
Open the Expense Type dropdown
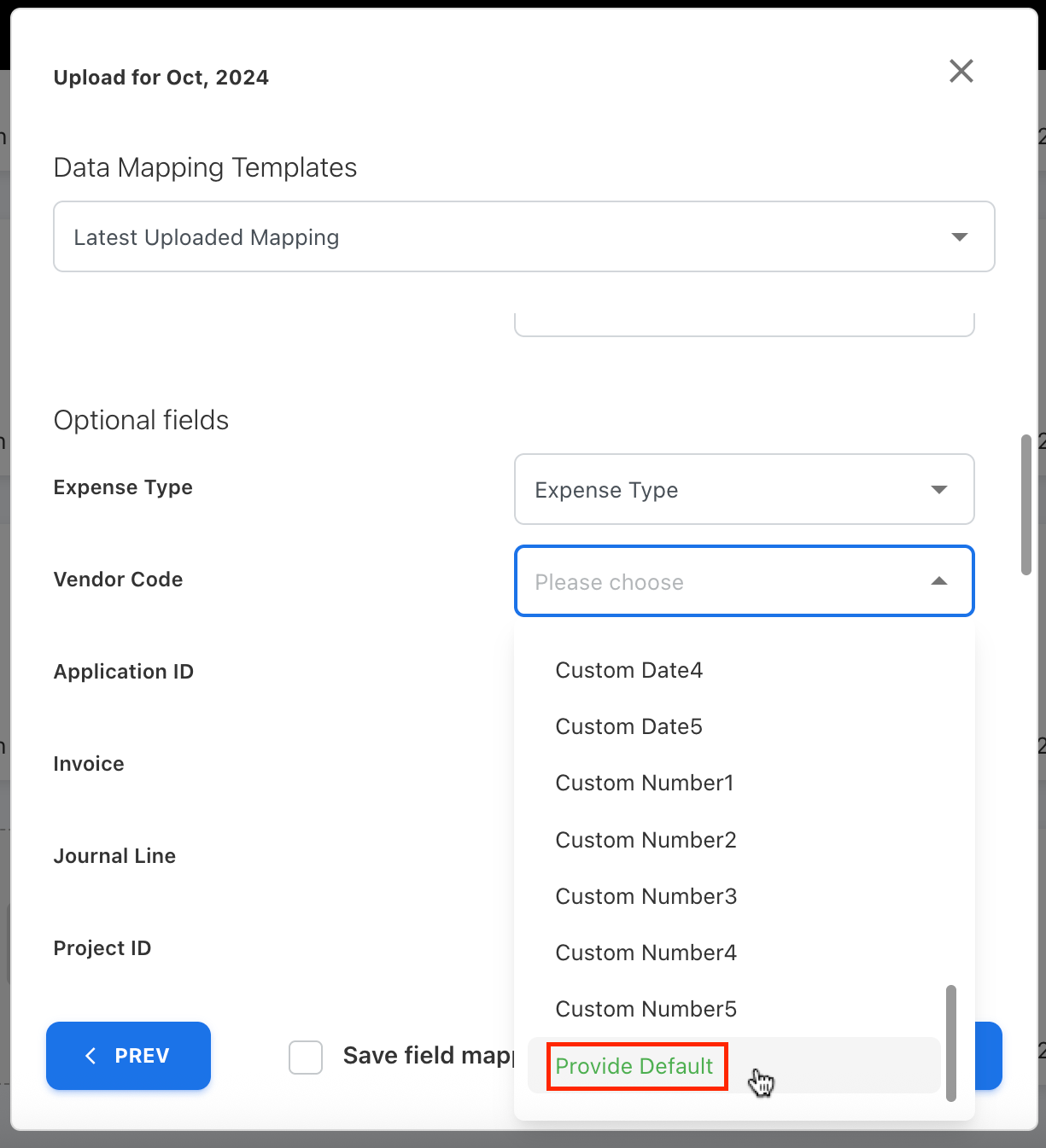tap(744, 490)
